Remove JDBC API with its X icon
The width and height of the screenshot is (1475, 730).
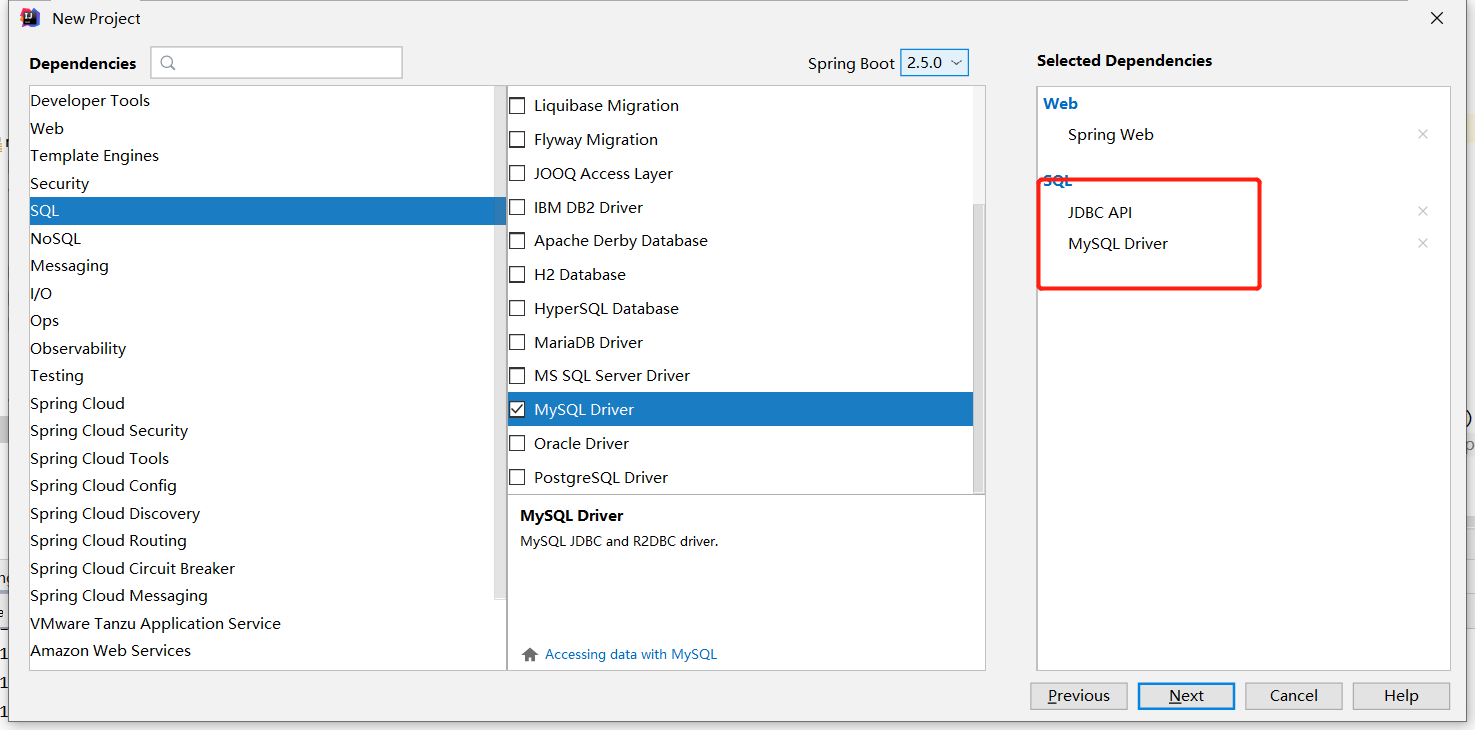[x=1423, y=211]
